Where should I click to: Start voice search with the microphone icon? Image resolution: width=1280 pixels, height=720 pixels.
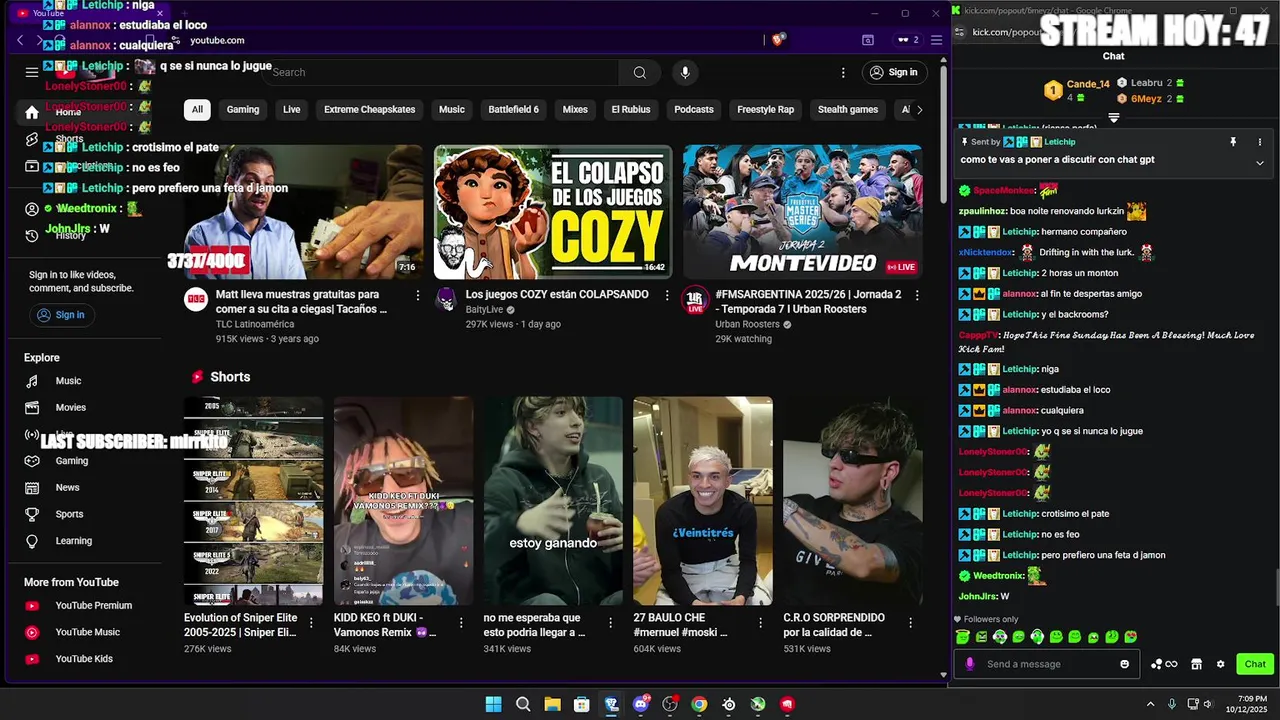coord(685,72)
